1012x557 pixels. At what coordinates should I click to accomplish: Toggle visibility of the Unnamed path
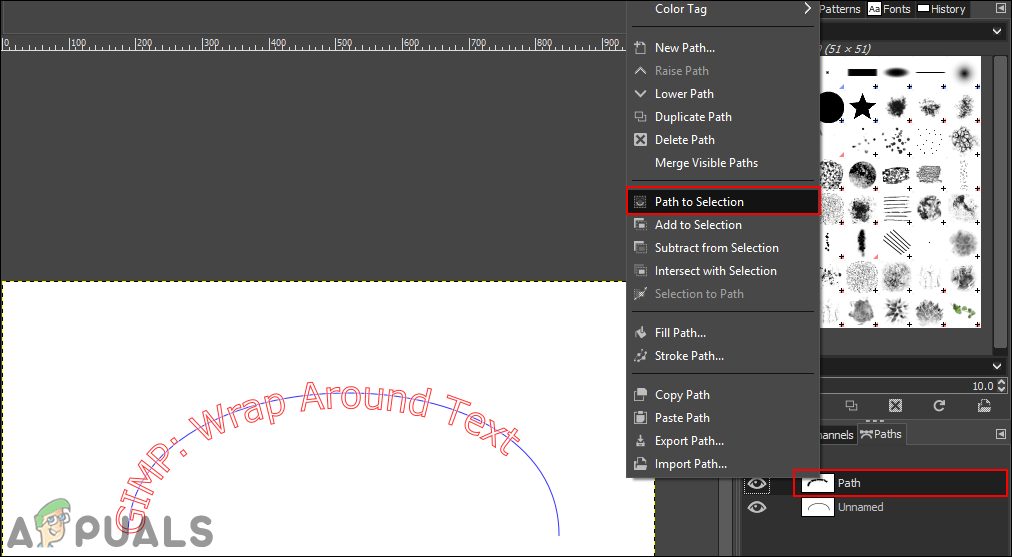point(758,508)
